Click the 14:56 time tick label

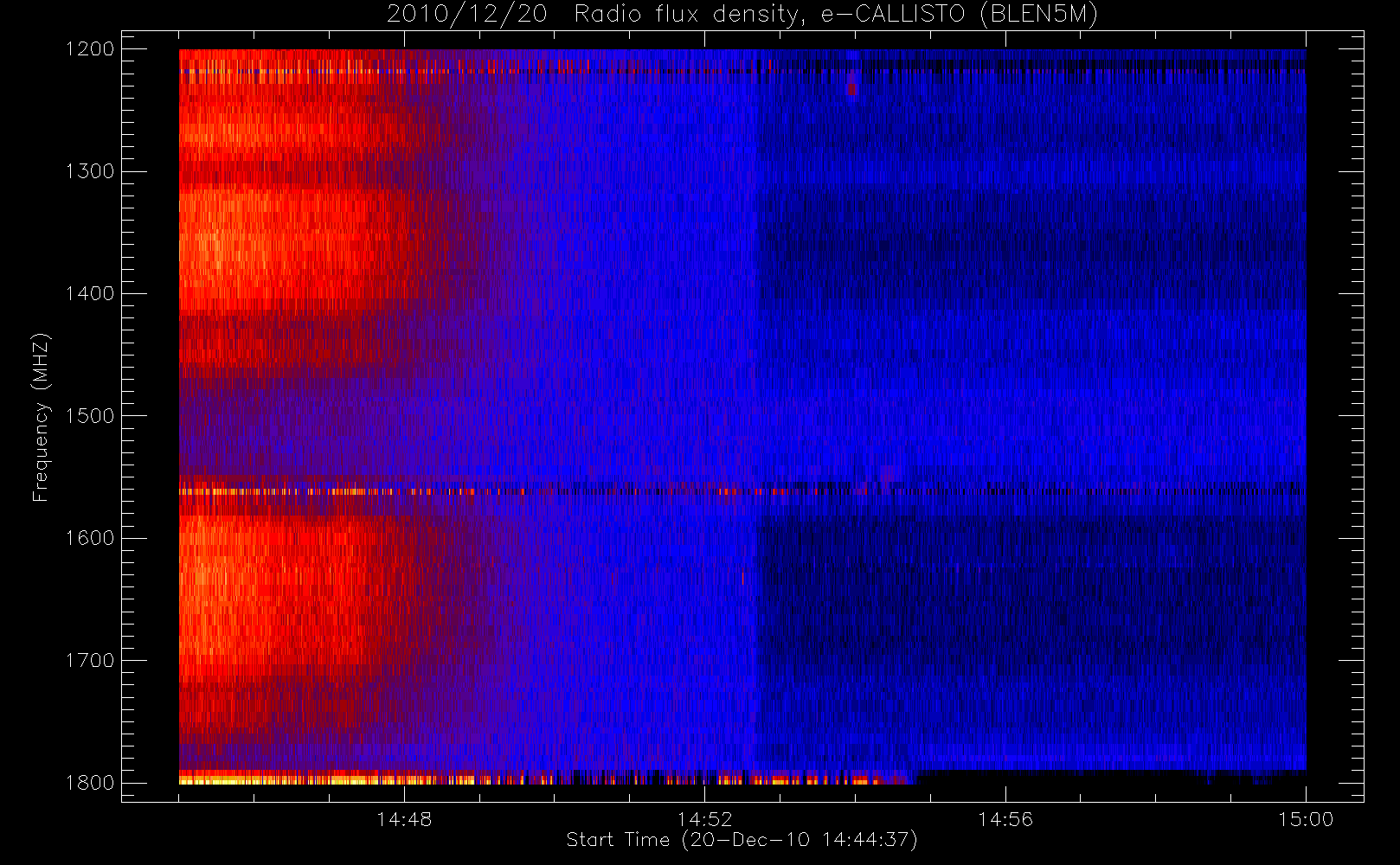[1005, 819]
